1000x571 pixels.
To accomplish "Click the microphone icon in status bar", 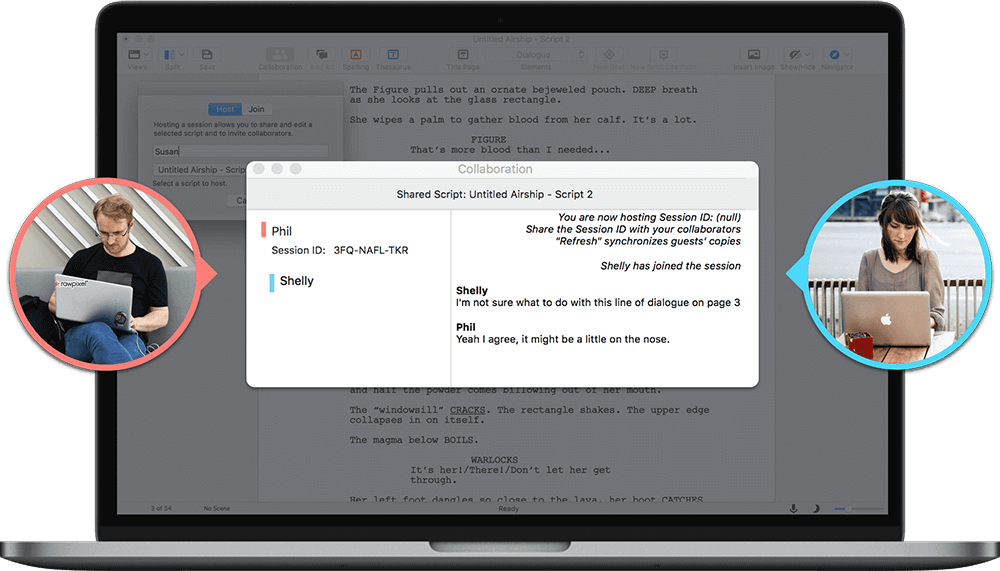I will 793,508.
